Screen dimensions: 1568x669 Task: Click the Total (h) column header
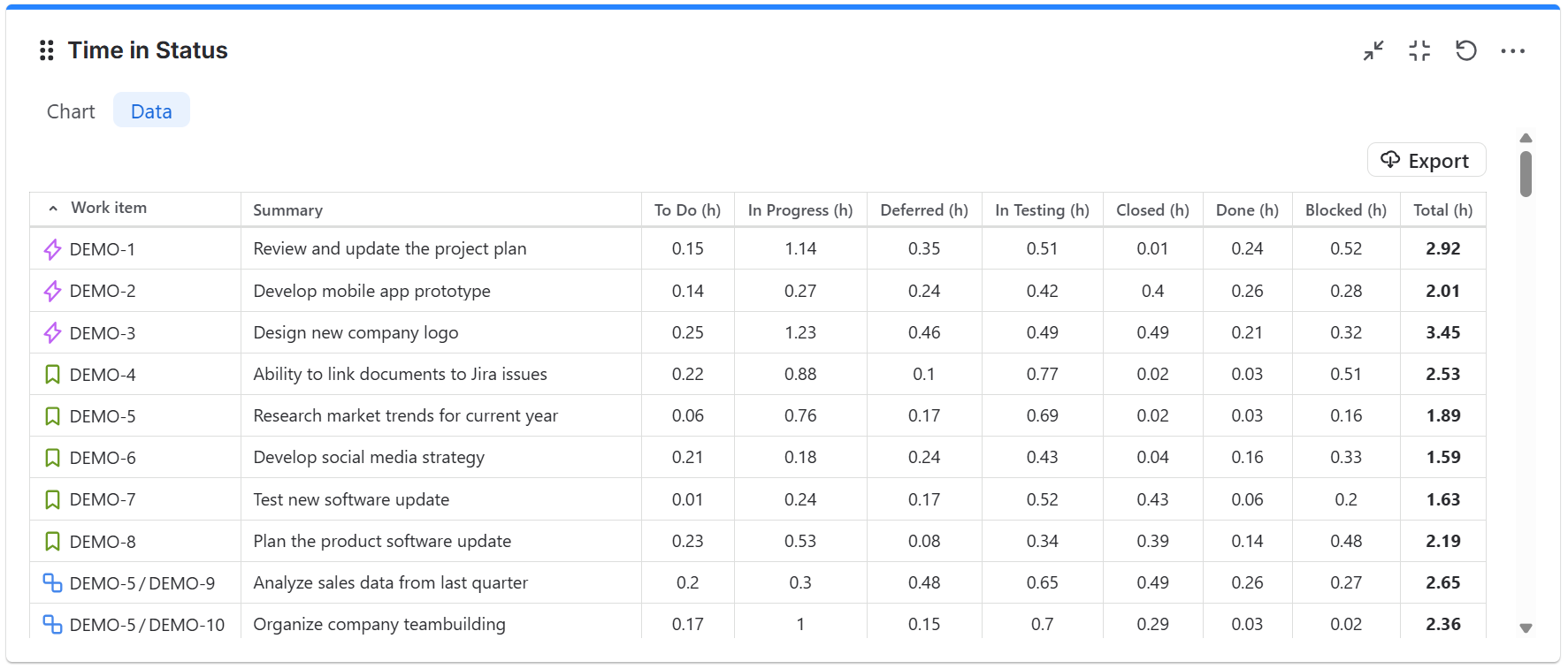coord(1442,210)
